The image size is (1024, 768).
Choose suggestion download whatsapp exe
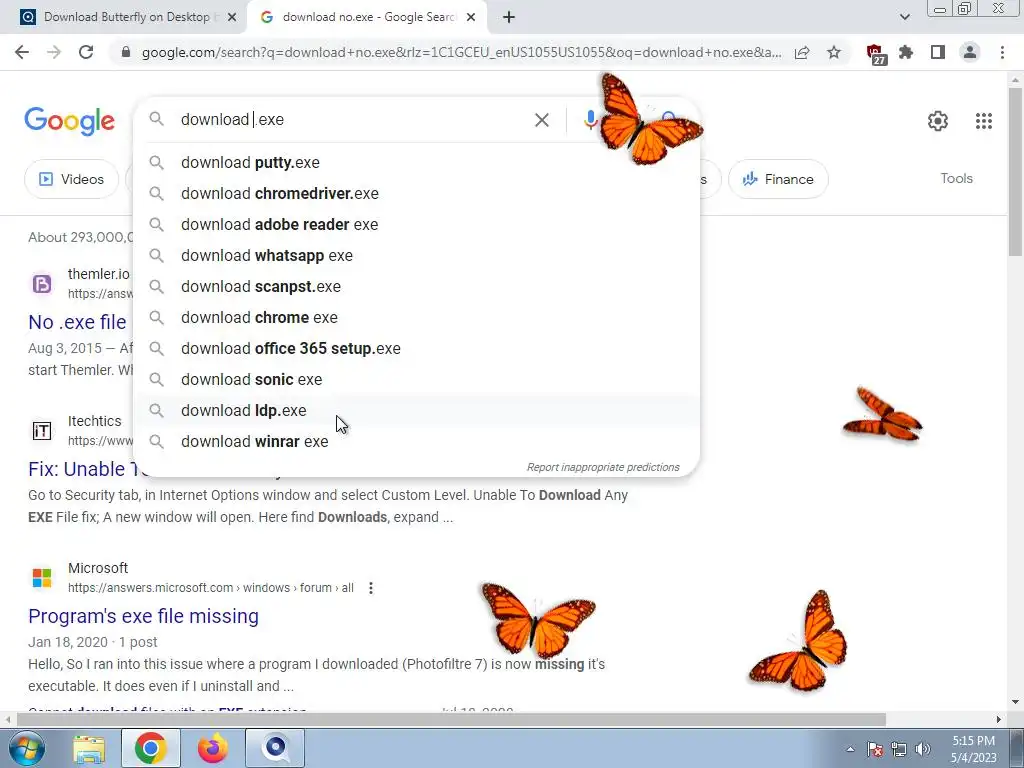(416, 255)
